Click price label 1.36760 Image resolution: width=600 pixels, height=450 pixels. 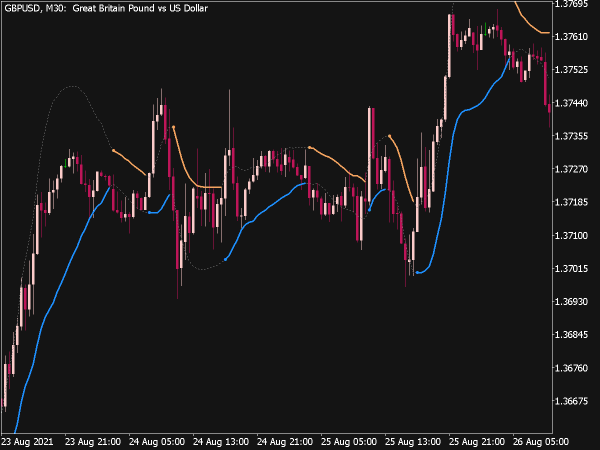click(x=571, y=368)
